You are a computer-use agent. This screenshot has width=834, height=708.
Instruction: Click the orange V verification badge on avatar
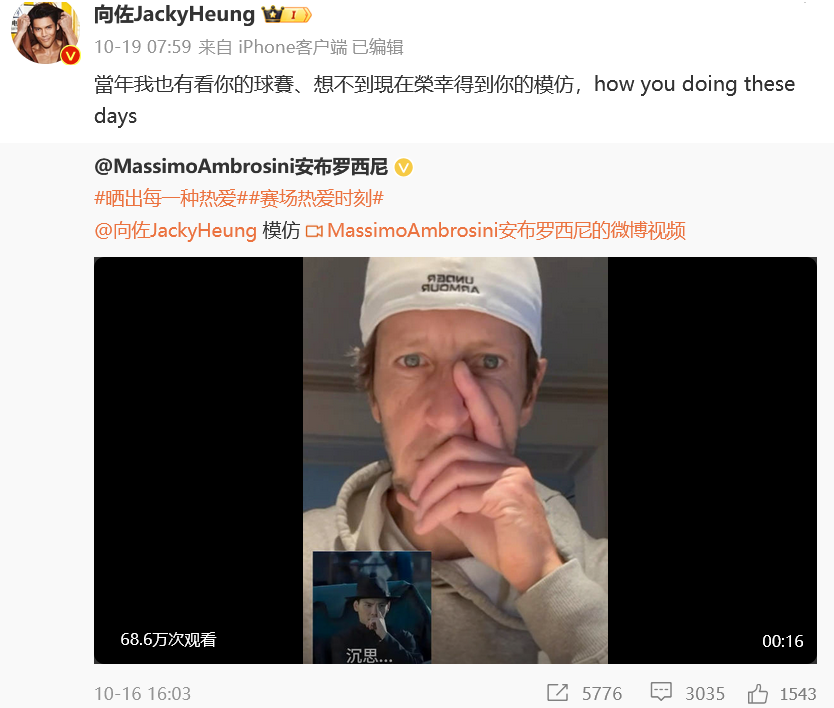[70, 55]
